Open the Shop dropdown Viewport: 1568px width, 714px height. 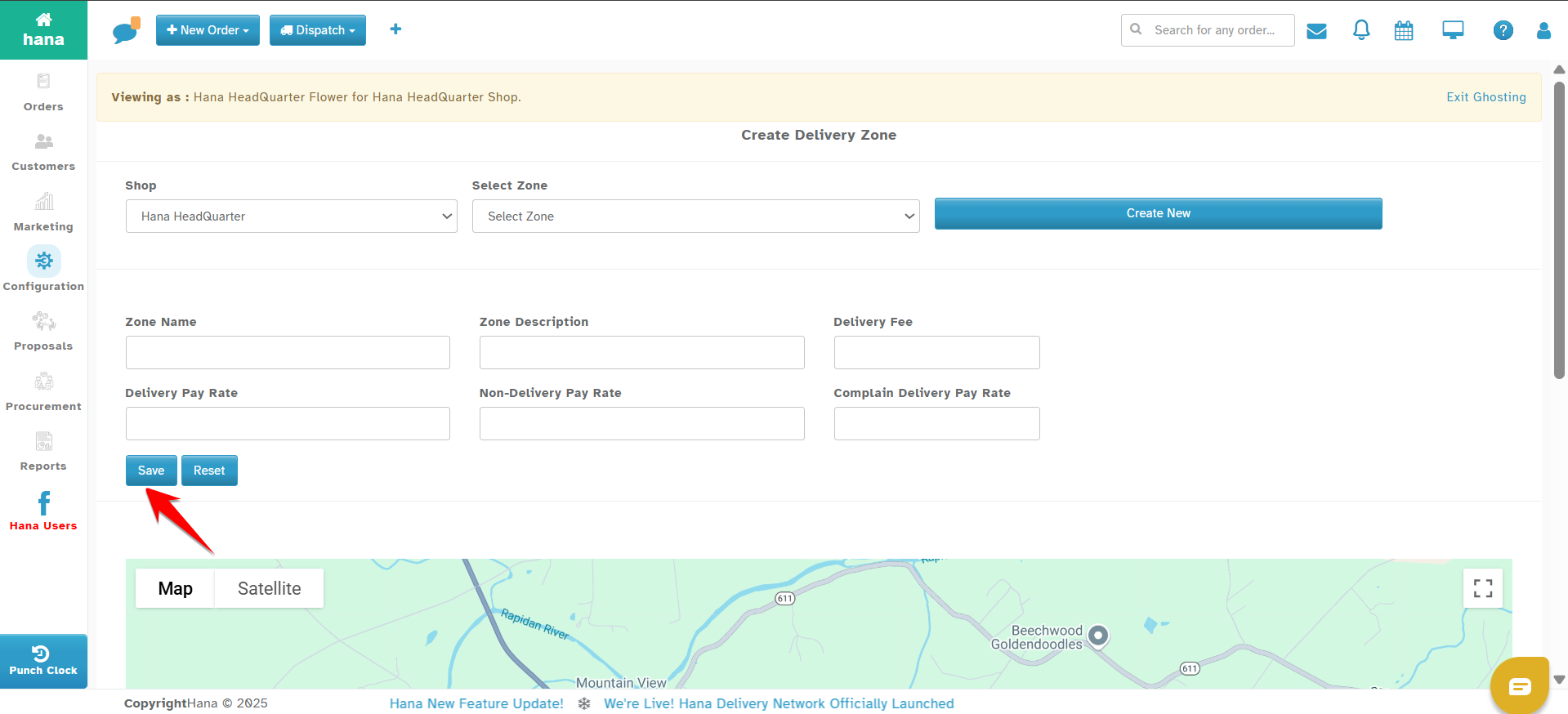tap(291, 216)
